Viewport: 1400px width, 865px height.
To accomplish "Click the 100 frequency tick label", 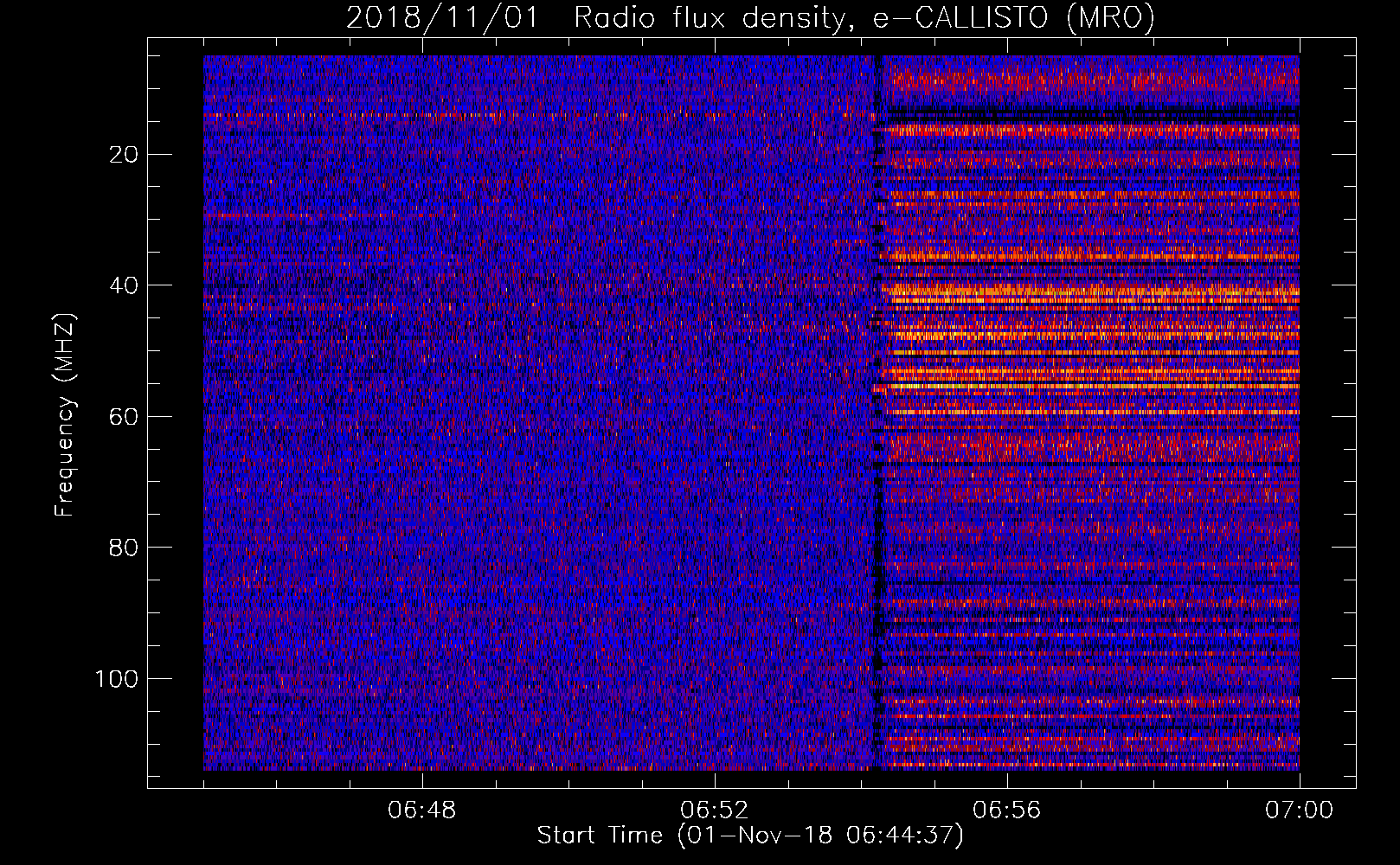I will coord(117,679).
